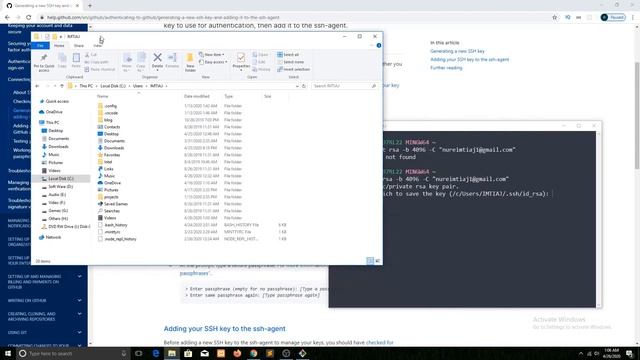This screenshot has width=640, height=360.
Task: Click the Cut scissors option
Action: click(91, 55)
